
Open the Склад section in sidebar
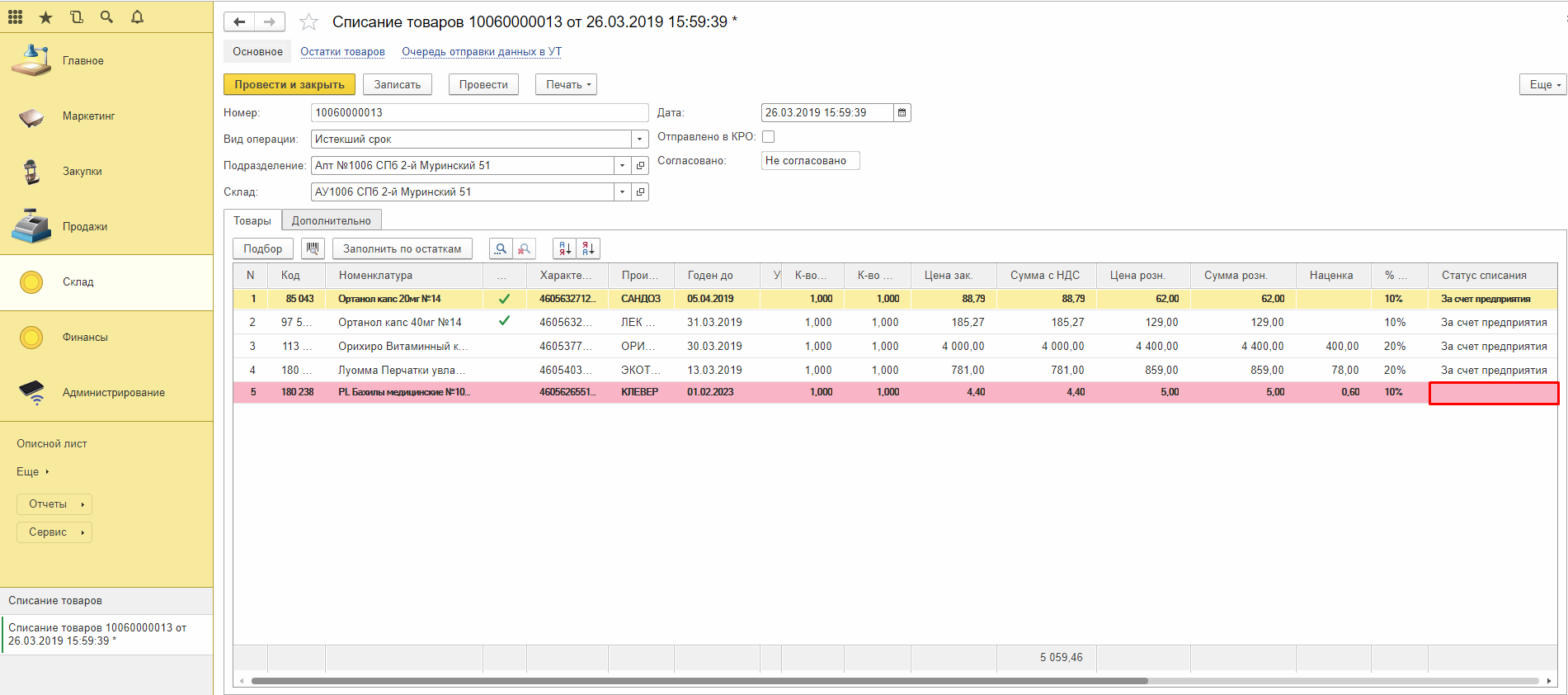tap(78, 282)
